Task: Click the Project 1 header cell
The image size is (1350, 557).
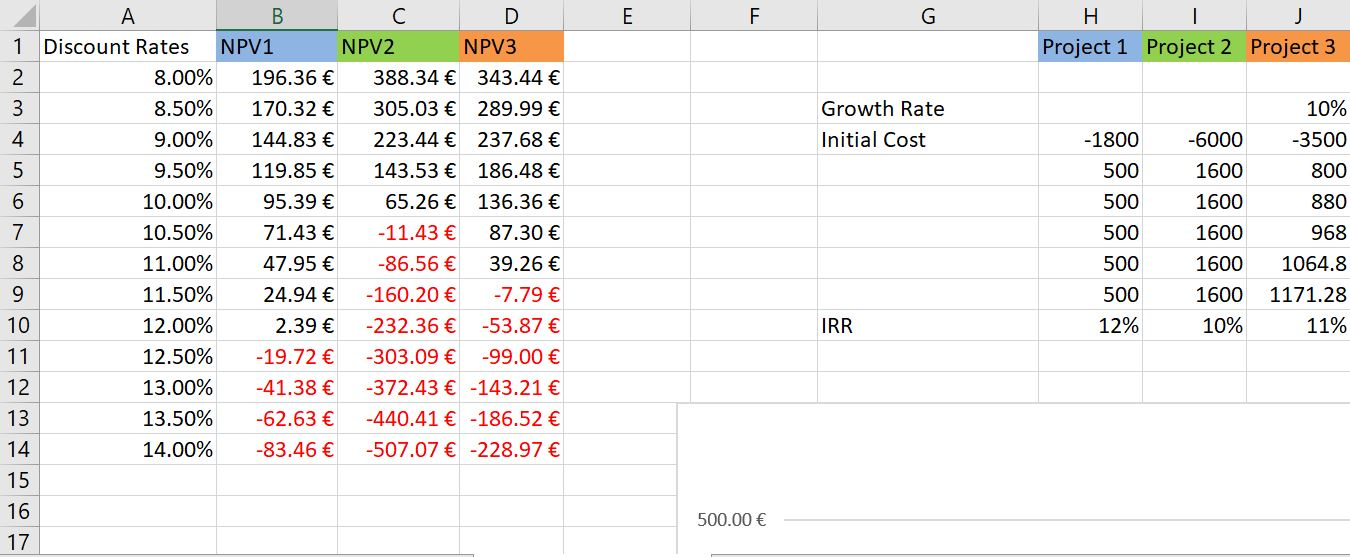Action: 1090,46
